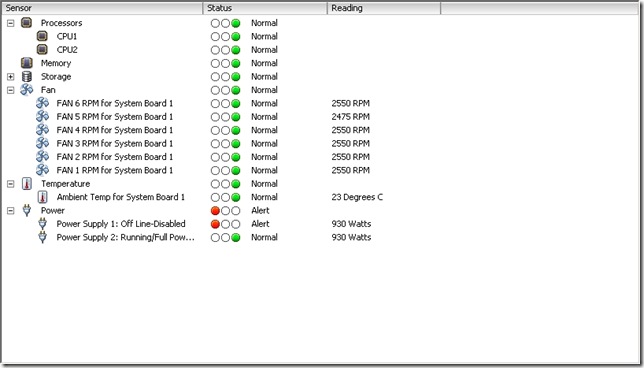This screenshot has width=644, height=368.
Task: Select Ambient Temp for System Board 1 row
Action: 120,197
